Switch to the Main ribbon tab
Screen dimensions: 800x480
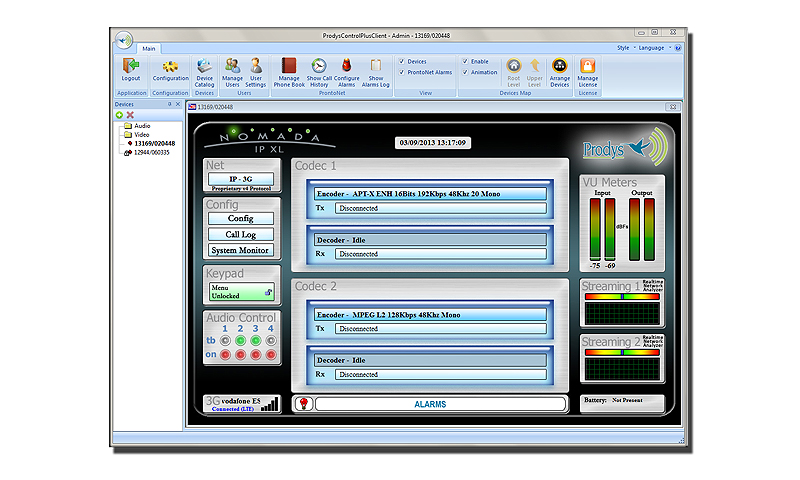tap(148, 48)
